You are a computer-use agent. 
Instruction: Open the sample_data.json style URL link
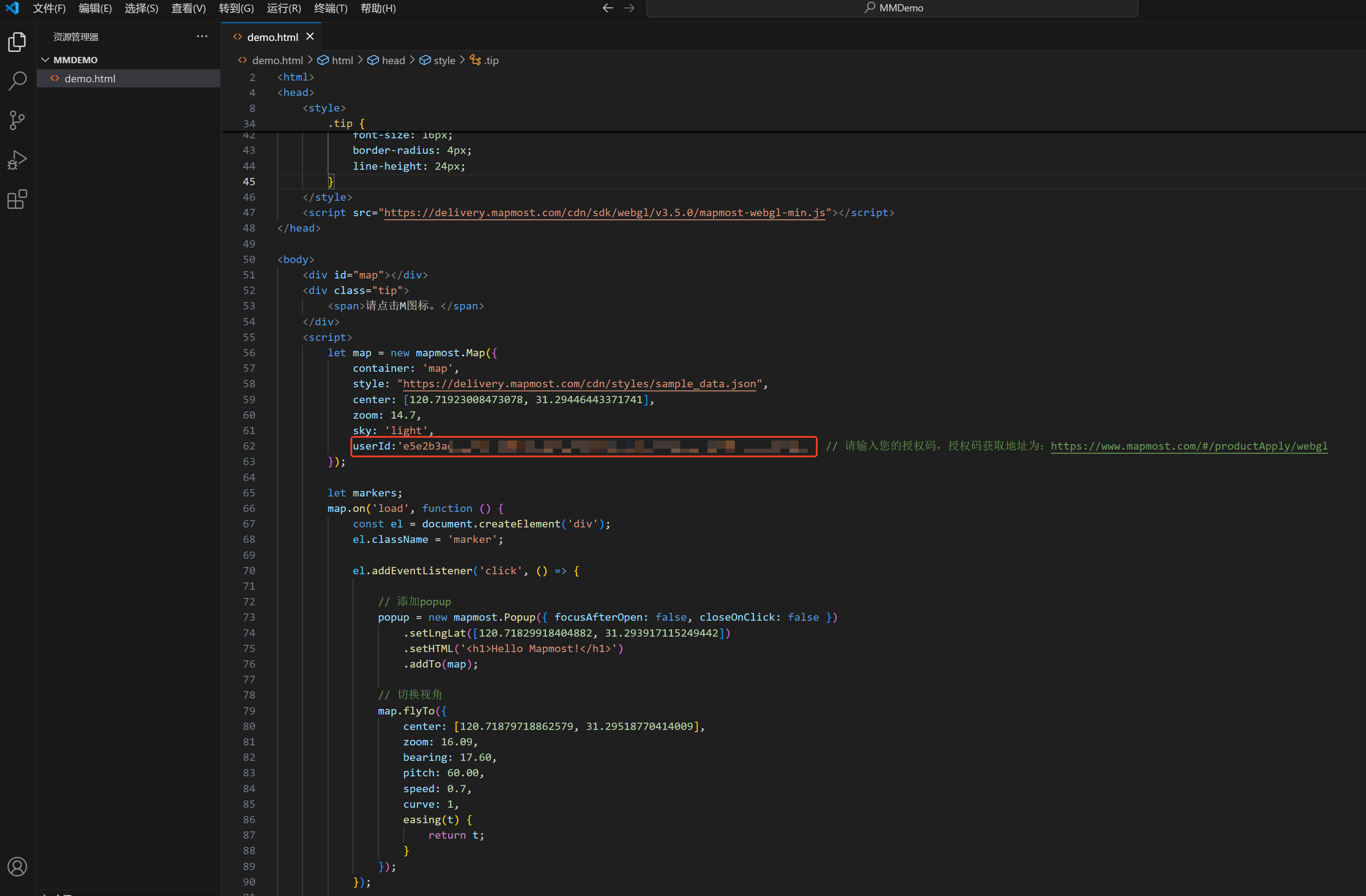580,384
